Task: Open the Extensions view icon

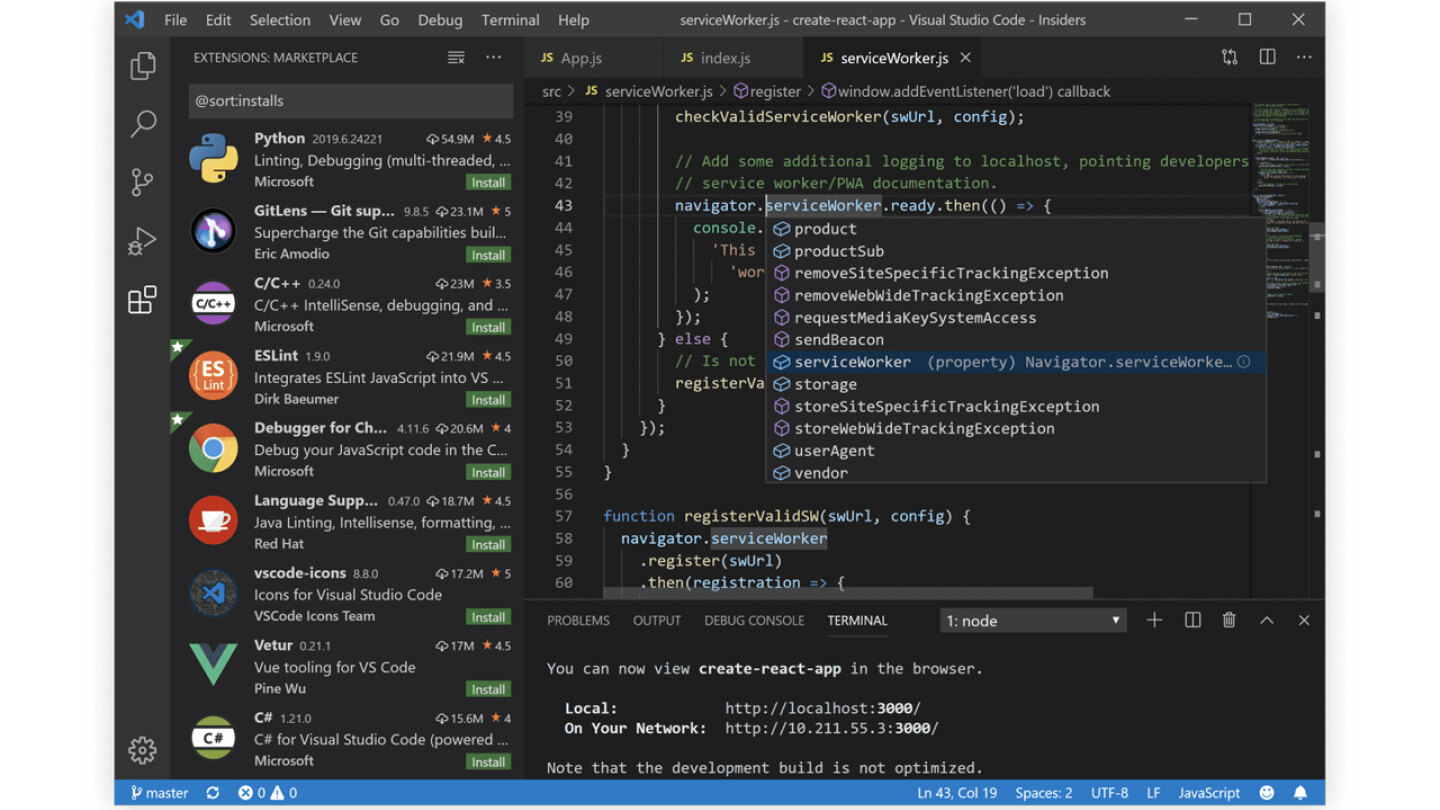Action: pyautogui.click(x=143, y=299)
